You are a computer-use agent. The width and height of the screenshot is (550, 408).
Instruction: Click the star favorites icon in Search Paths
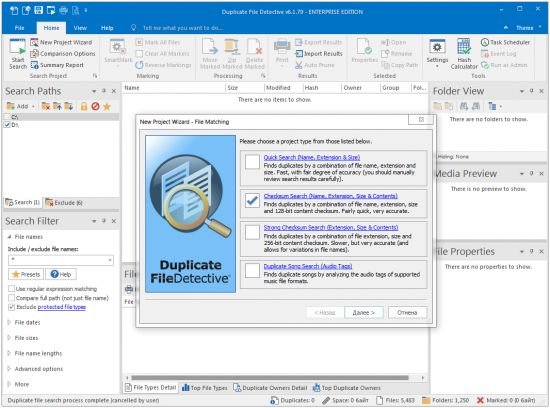pyautogui.click(x=107, y=106)
